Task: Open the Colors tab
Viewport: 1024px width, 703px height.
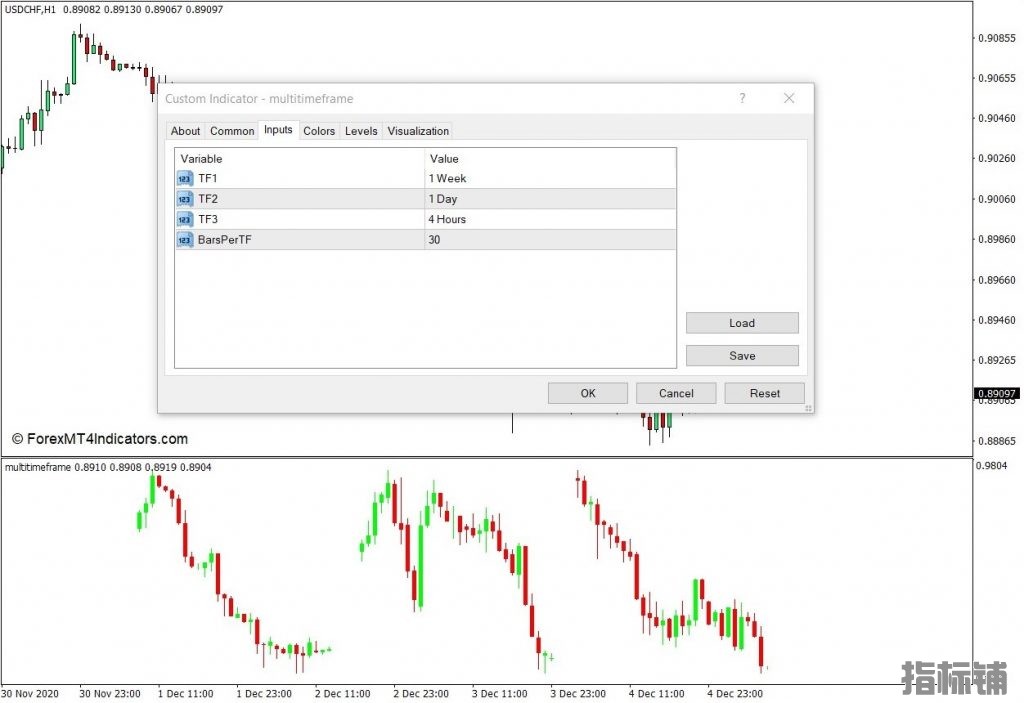Action: [x=319, y=131]
